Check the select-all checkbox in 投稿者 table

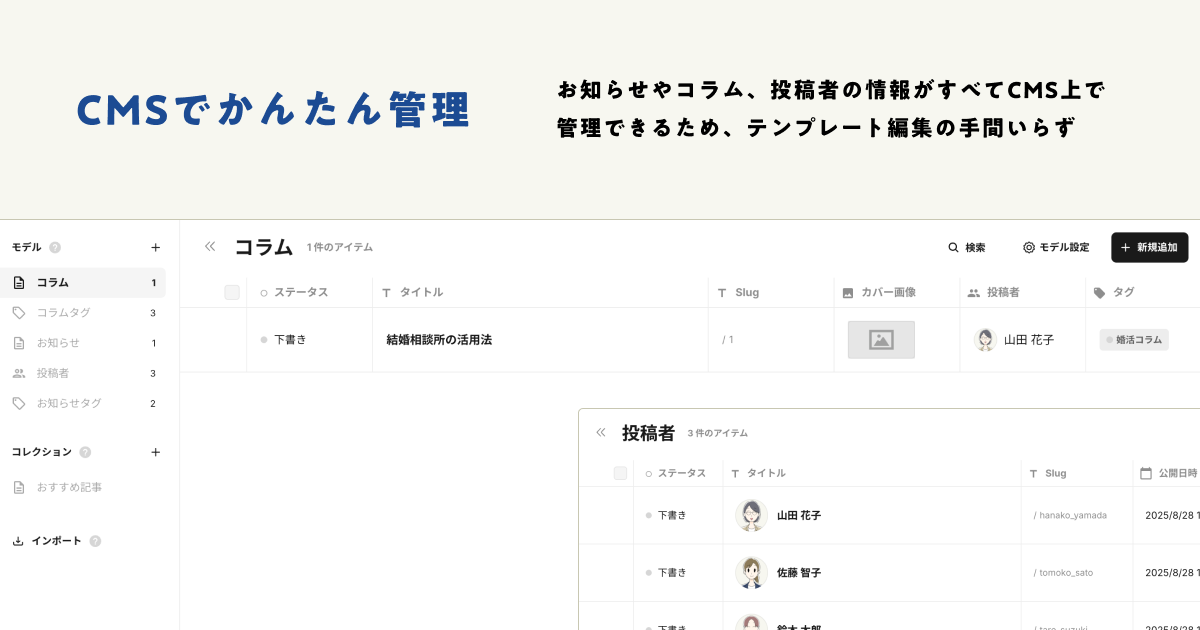(620, 472)
